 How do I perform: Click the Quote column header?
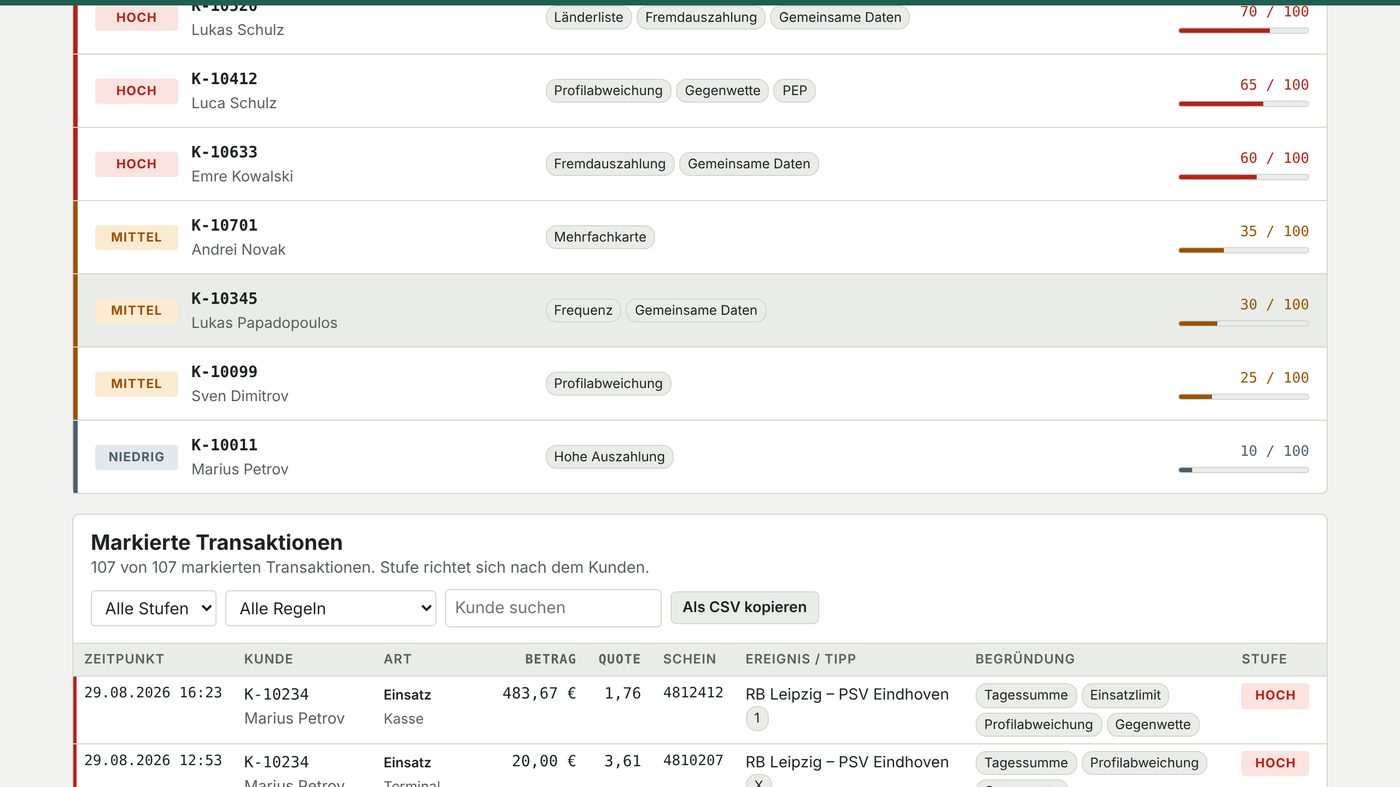pyautogui.click(x=619, y=659)
